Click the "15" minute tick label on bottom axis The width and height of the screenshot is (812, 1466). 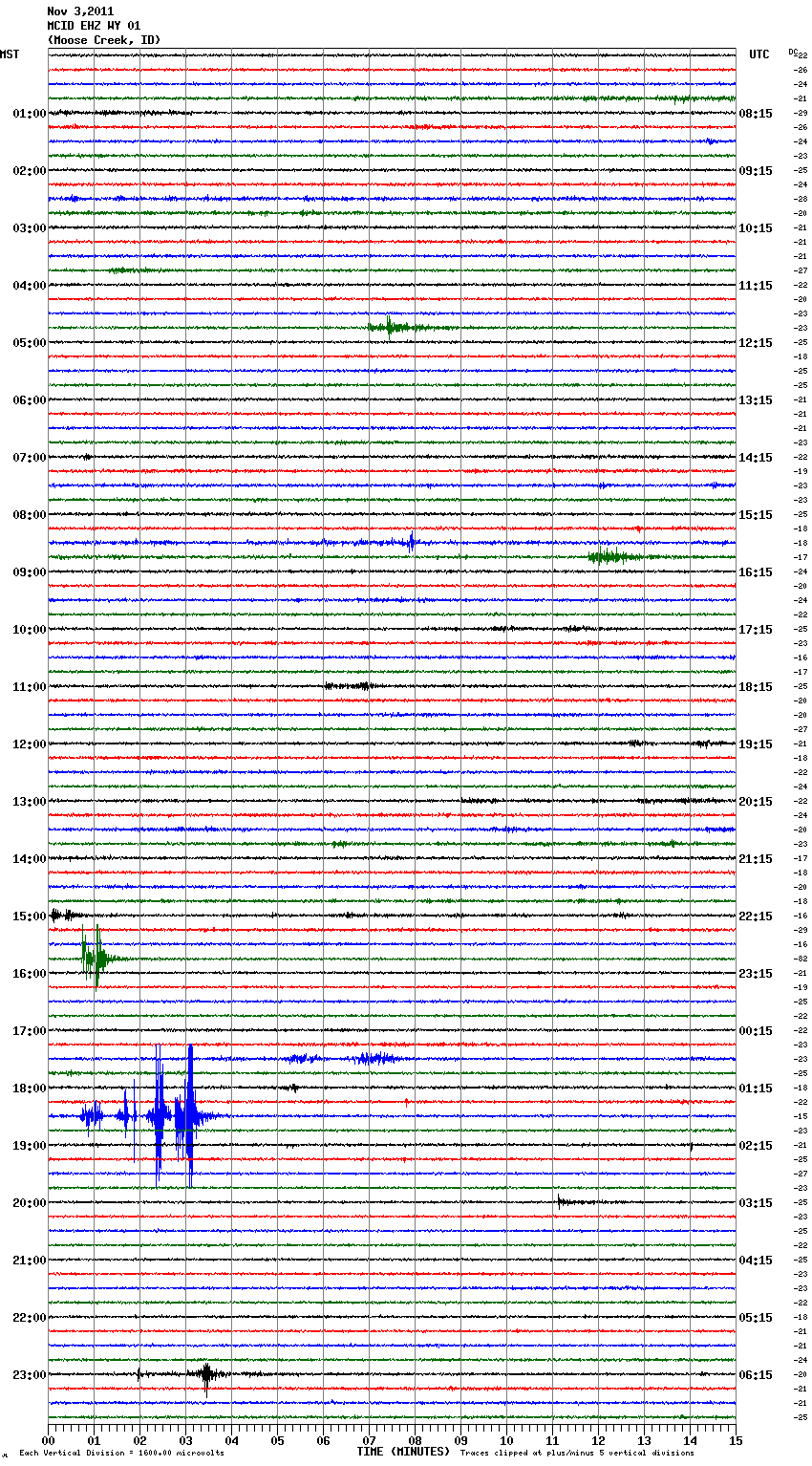point(736,1440)
